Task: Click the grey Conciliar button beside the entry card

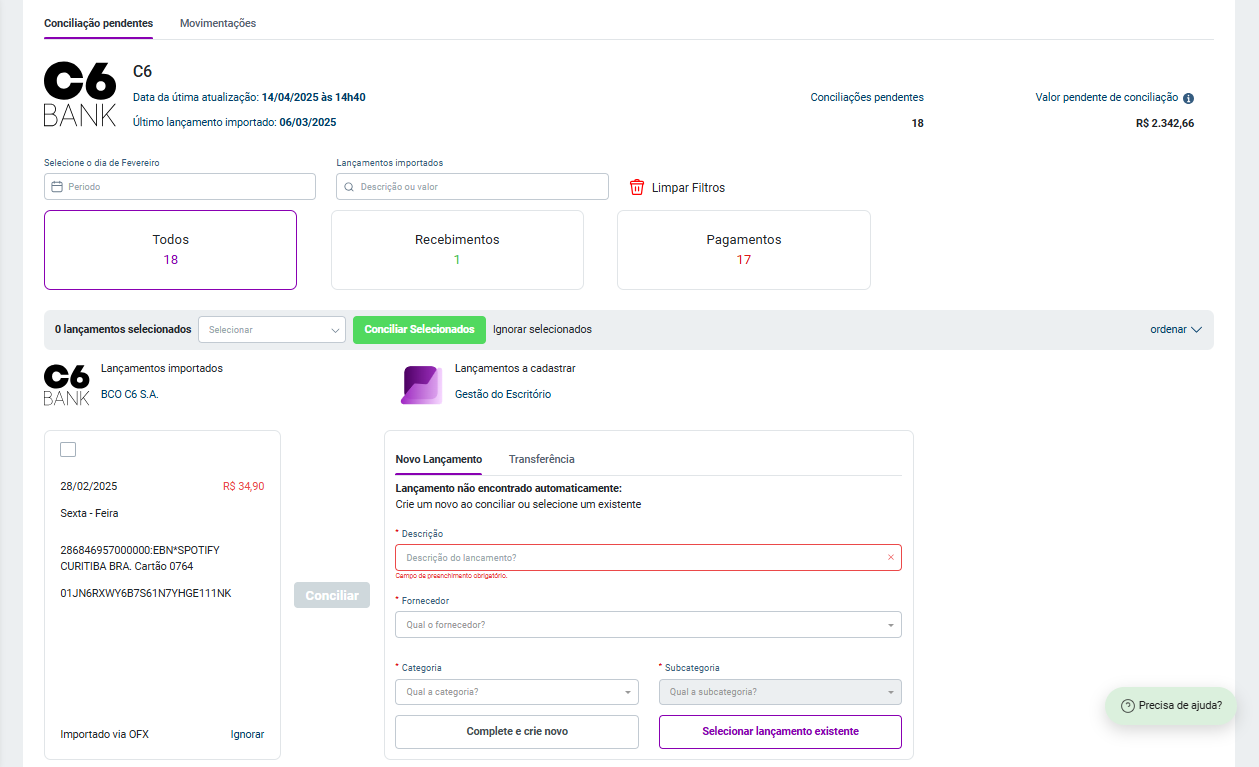Action: [x=332, y=595]
